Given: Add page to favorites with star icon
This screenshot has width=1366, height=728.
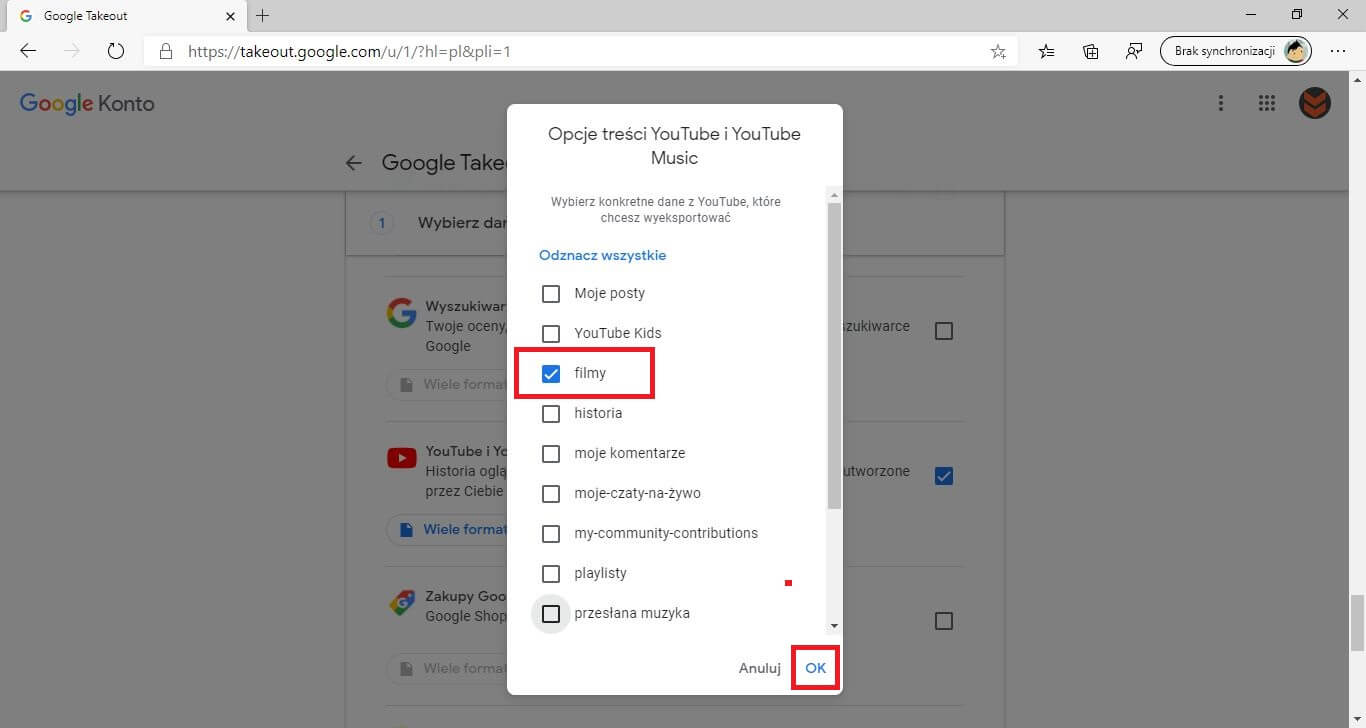Looking at the screenshot, I should tap(998, 52).
